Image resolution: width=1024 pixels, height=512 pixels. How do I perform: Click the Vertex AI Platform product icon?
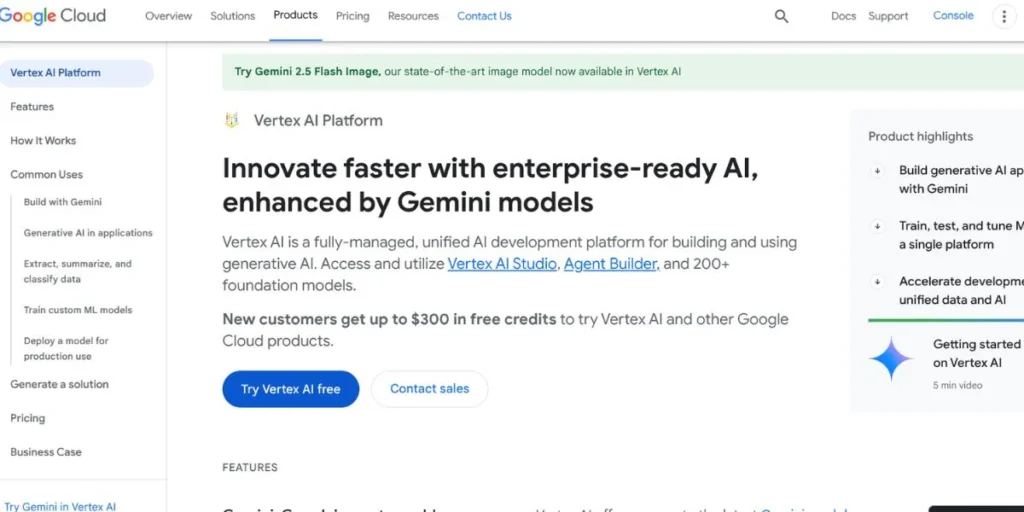[x=232, y=121]
